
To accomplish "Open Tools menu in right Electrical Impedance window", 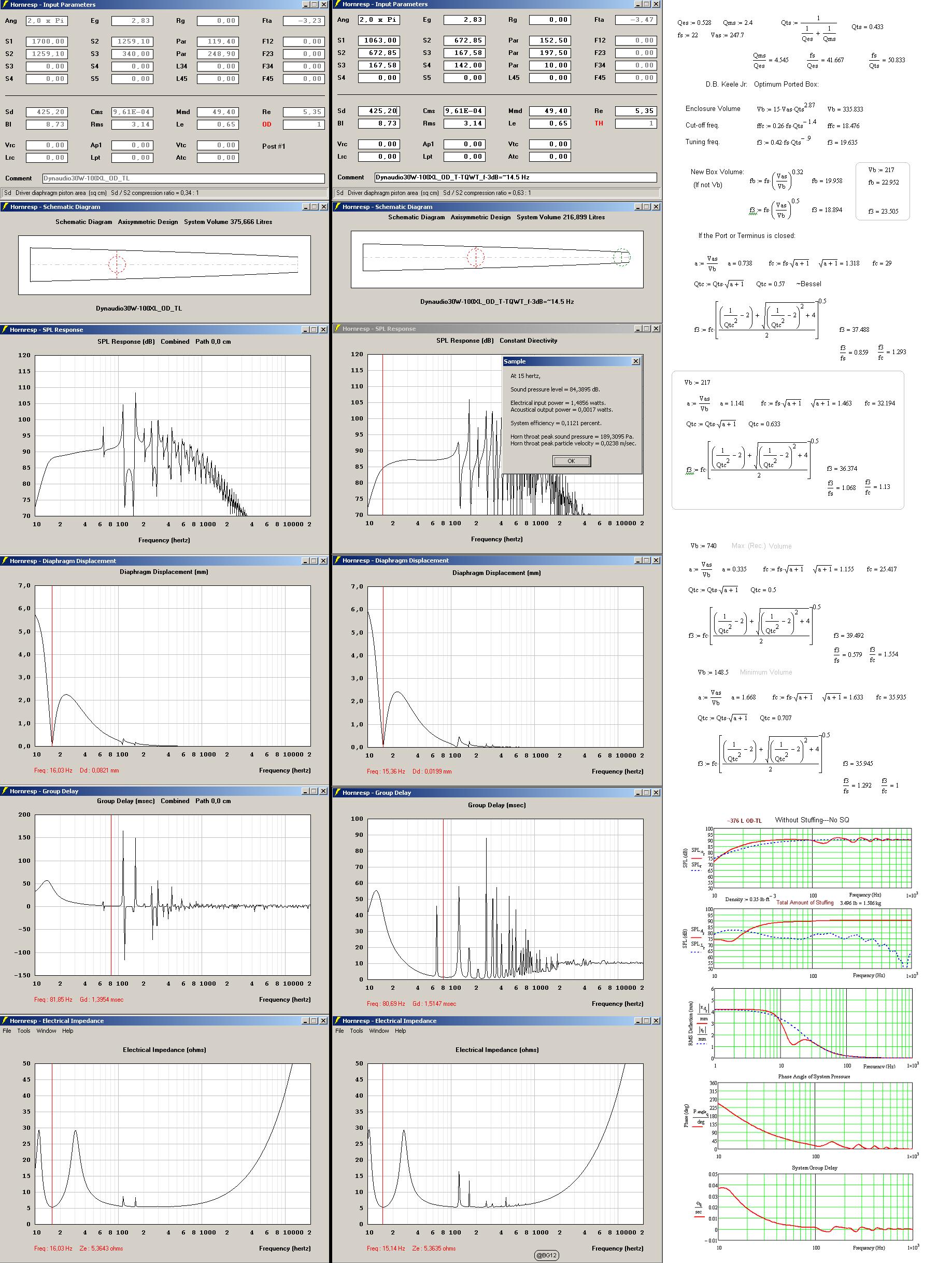I will pyautogui.click(x=356, y=1031).
